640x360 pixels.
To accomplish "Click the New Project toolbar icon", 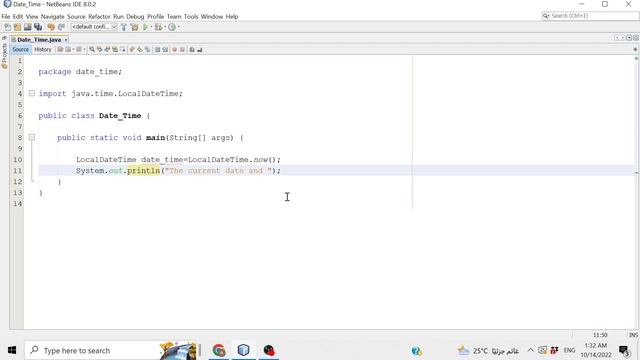I will click(x=18, y=27).
